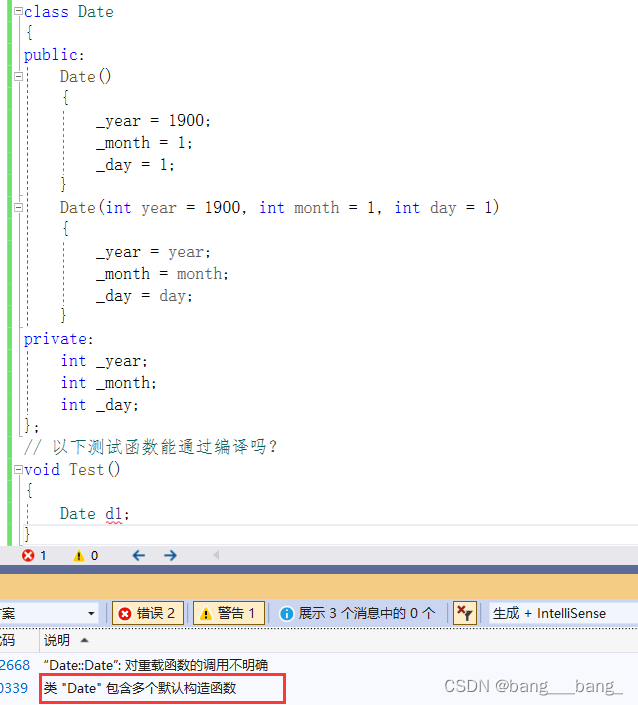Select error row 包含多个默认构造函数

[140, 688]
